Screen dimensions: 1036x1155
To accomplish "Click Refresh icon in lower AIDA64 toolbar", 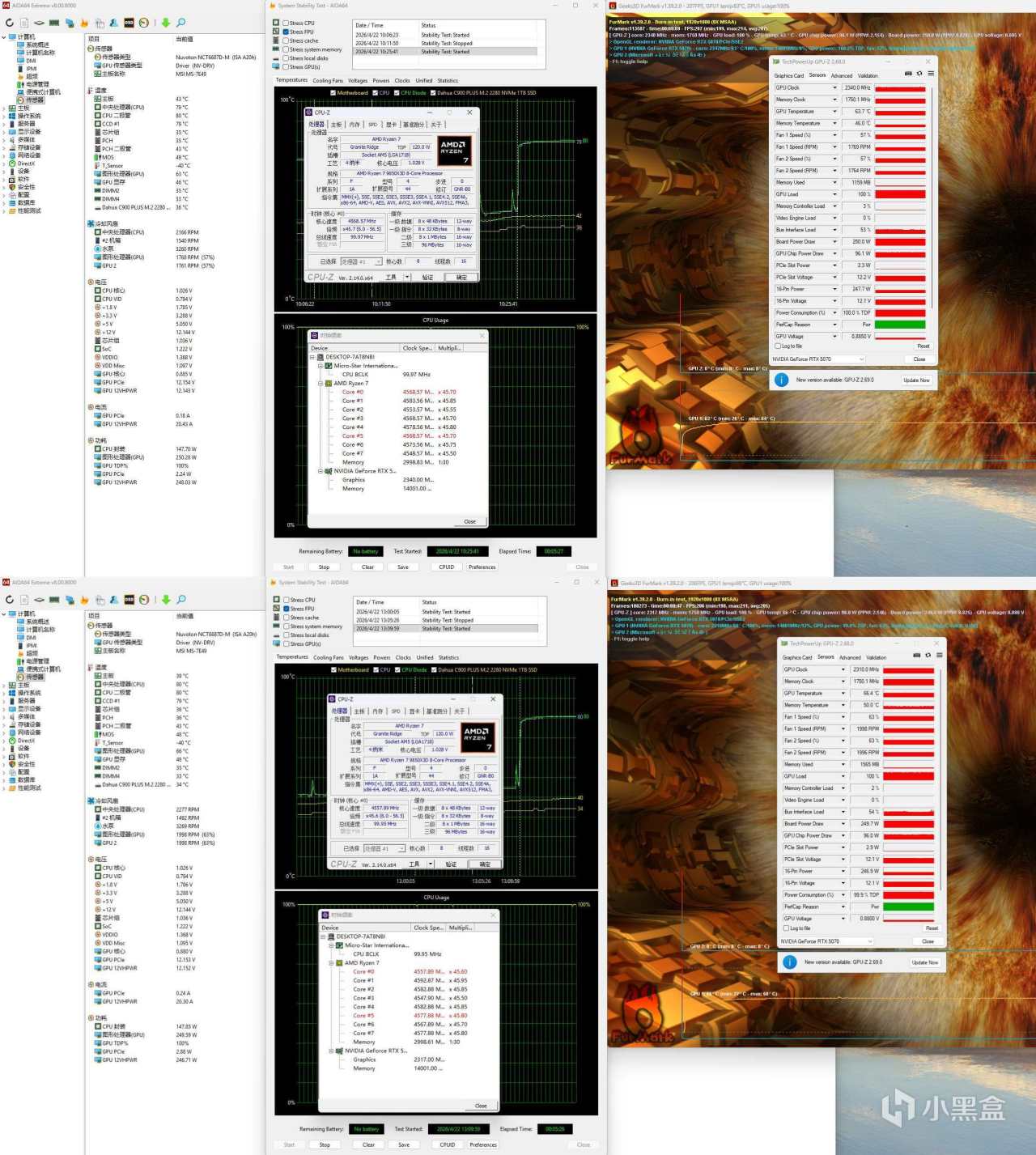I will click(9, 600).
